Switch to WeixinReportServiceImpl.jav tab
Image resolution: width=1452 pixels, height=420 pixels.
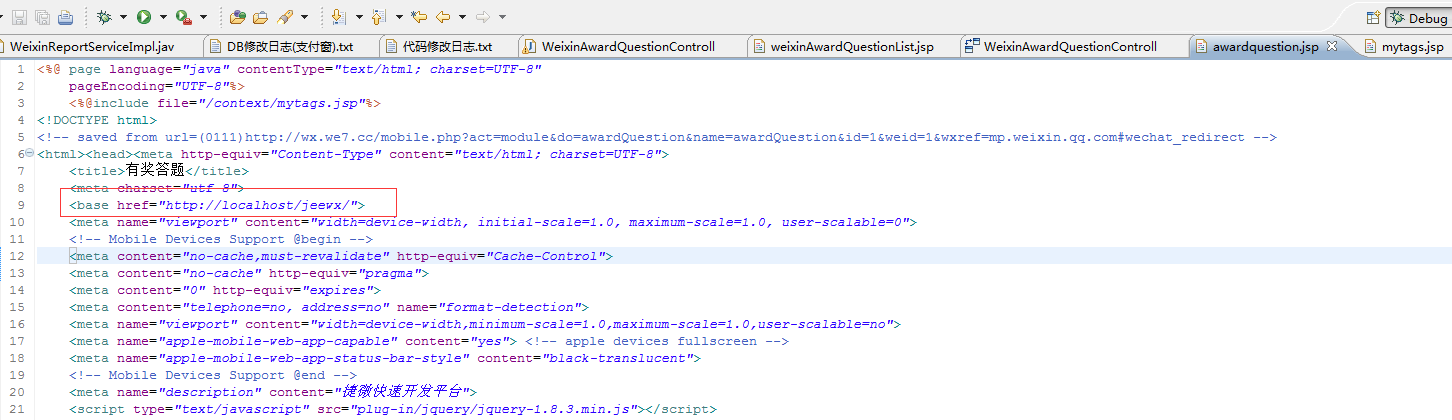[92, 46]
